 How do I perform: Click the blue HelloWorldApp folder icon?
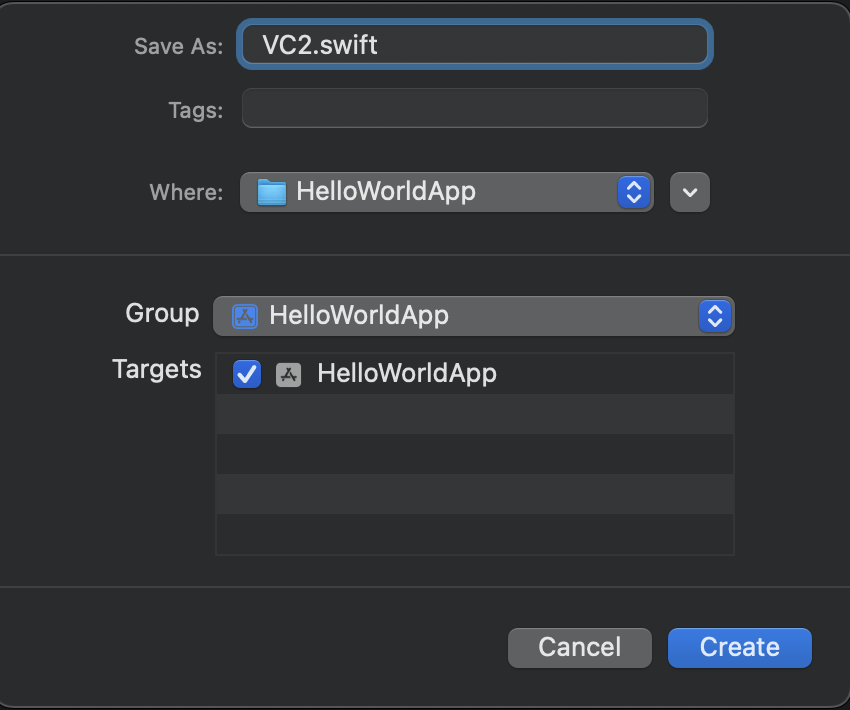[x=272, y=192]
